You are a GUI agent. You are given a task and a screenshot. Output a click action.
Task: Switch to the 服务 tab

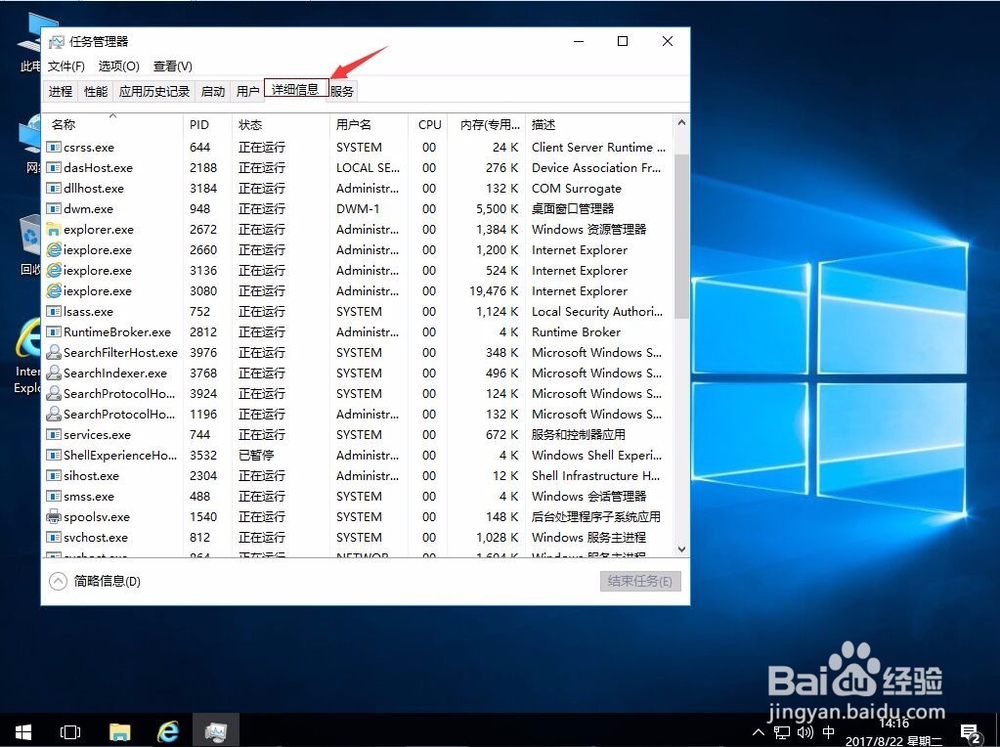point(341,90)
